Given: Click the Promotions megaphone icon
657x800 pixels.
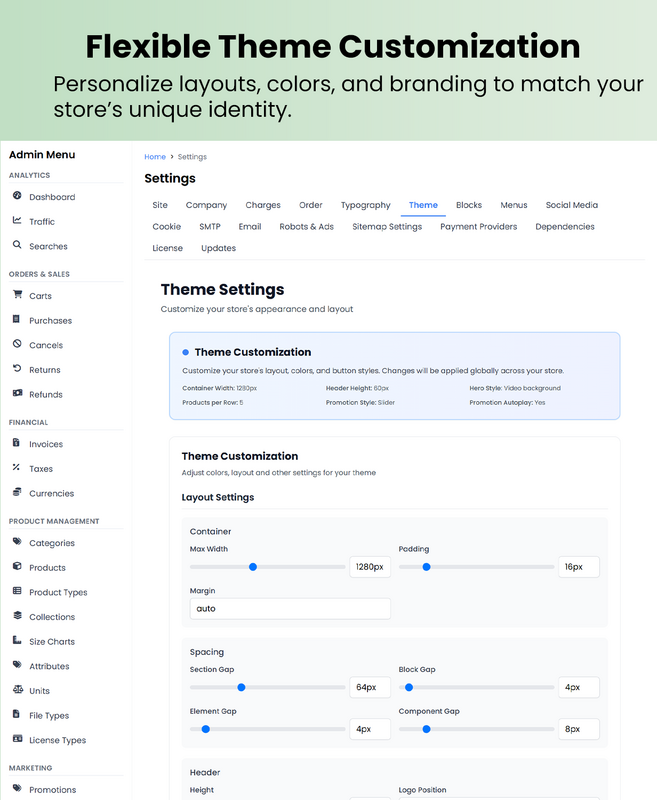Looking at the screenshot, I should click(17, 789).
